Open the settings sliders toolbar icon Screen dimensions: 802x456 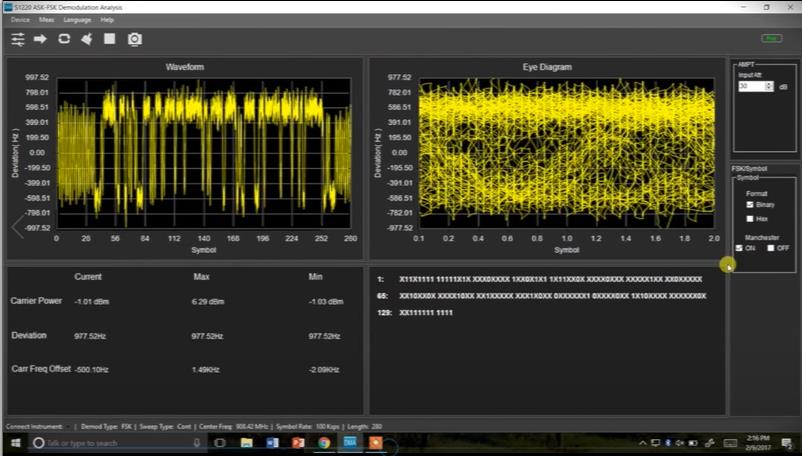[x=18, y=39]
